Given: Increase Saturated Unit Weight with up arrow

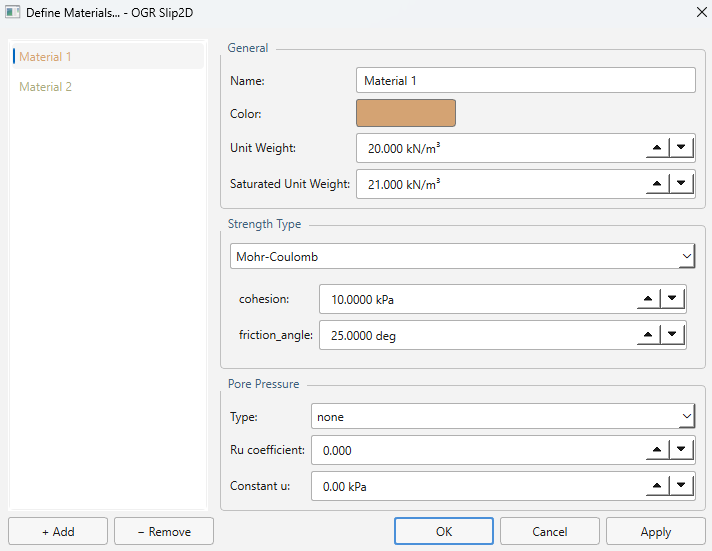Looking at the screenshot, I should coord(657,184).
